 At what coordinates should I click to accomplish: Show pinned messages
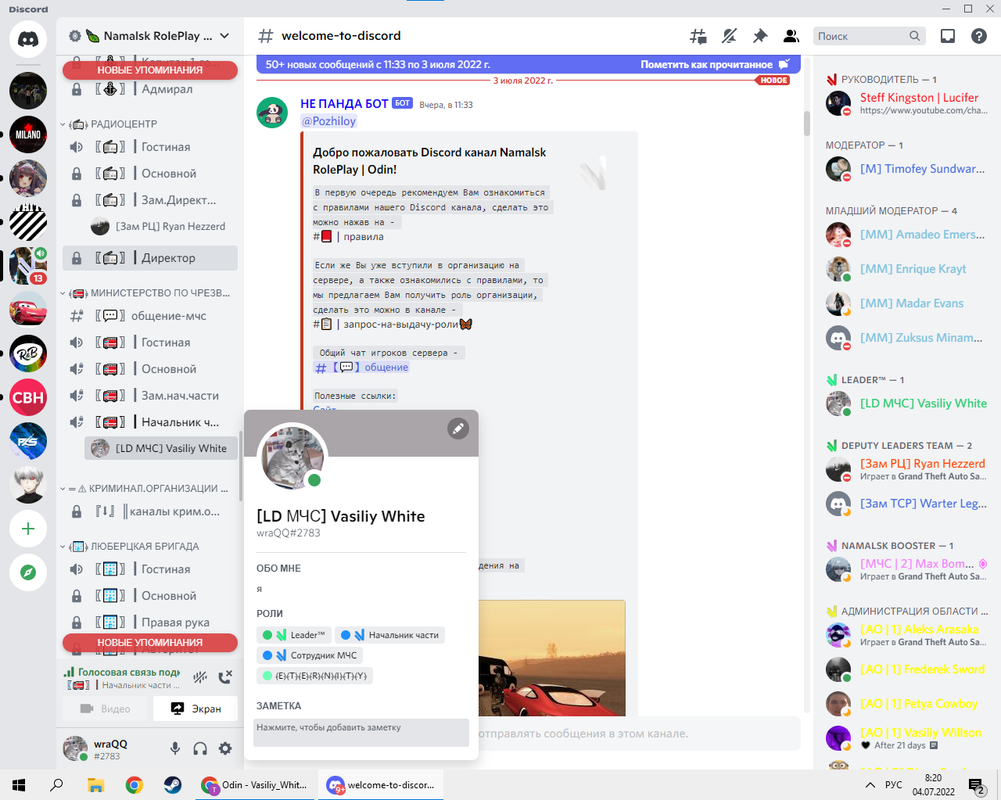760,36
